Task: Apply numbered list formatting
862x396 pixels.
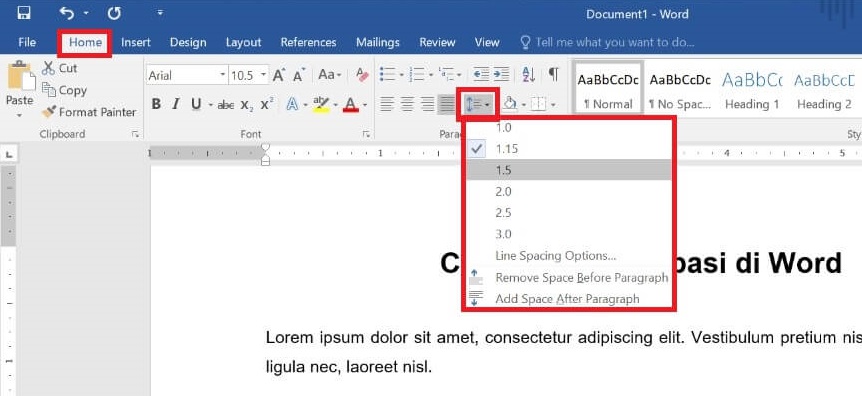Action: coord(418,74)
